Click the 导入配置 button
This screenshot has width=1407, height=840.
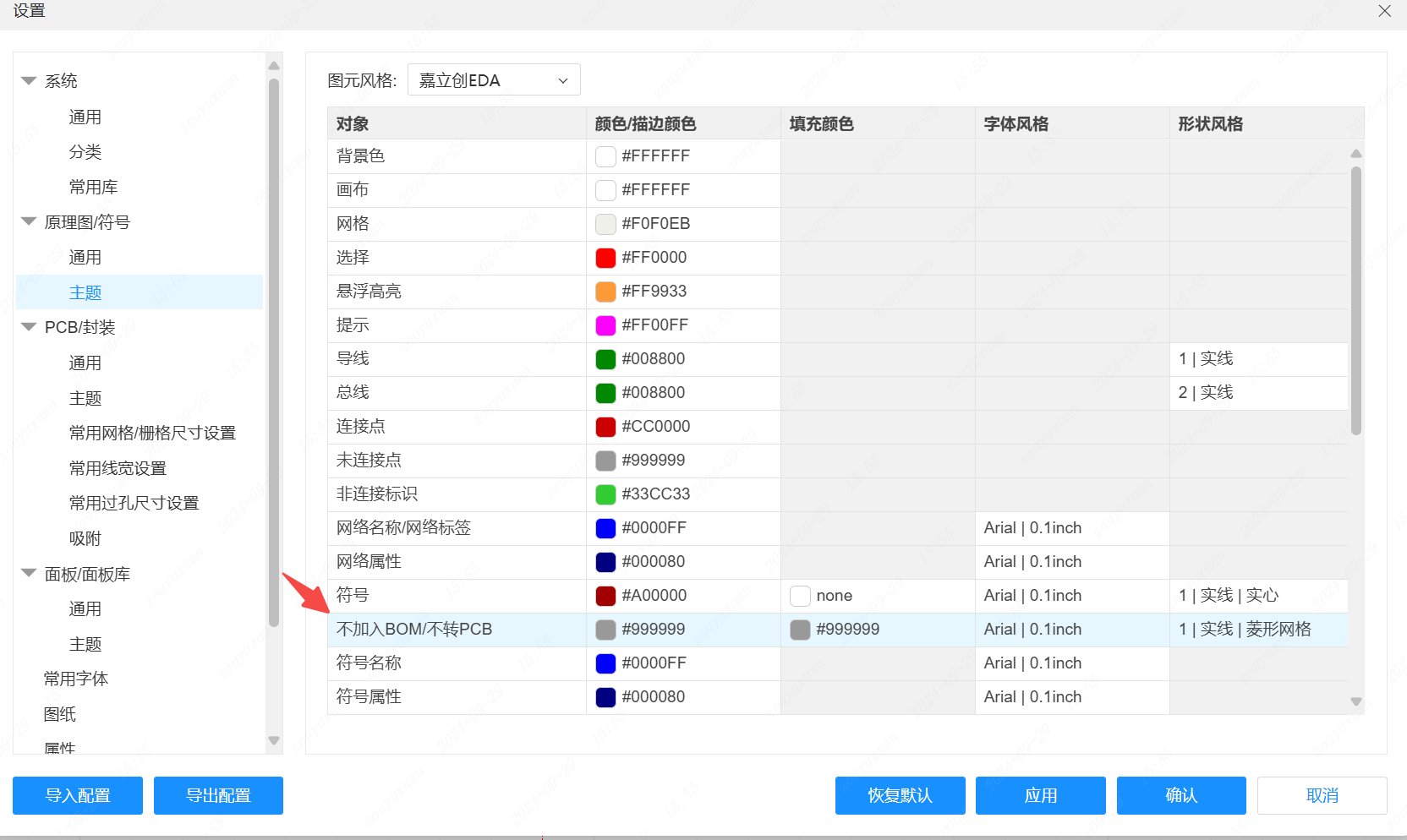77,795
